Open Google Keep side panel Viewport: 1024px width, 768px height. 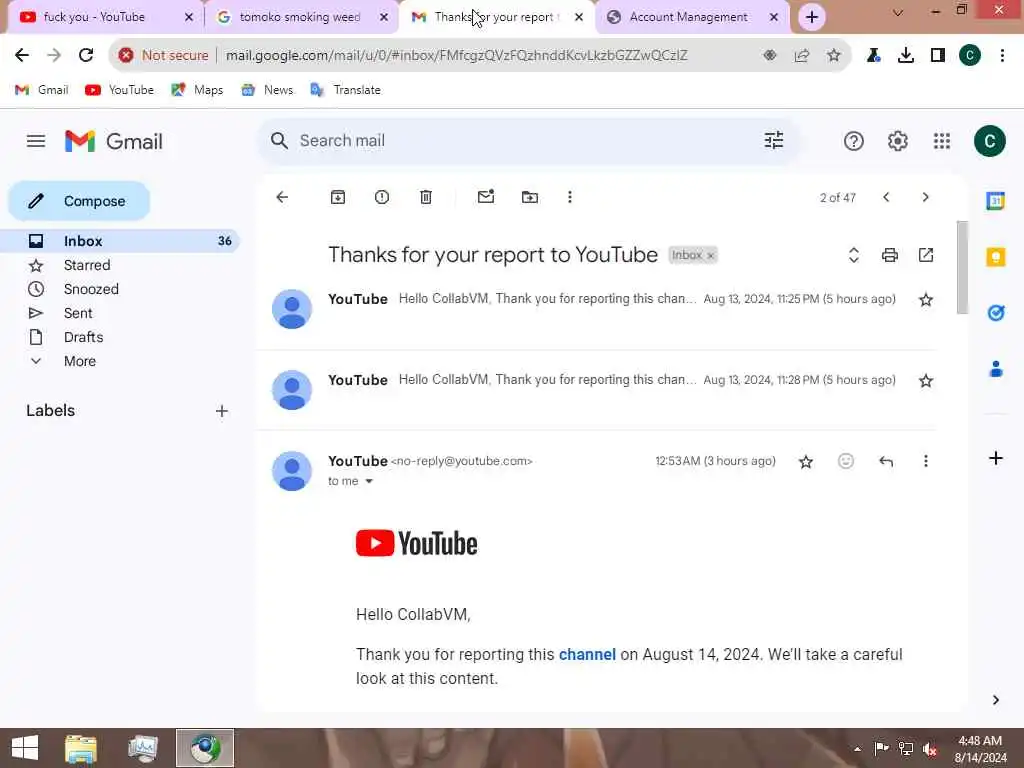coord(995,257)
